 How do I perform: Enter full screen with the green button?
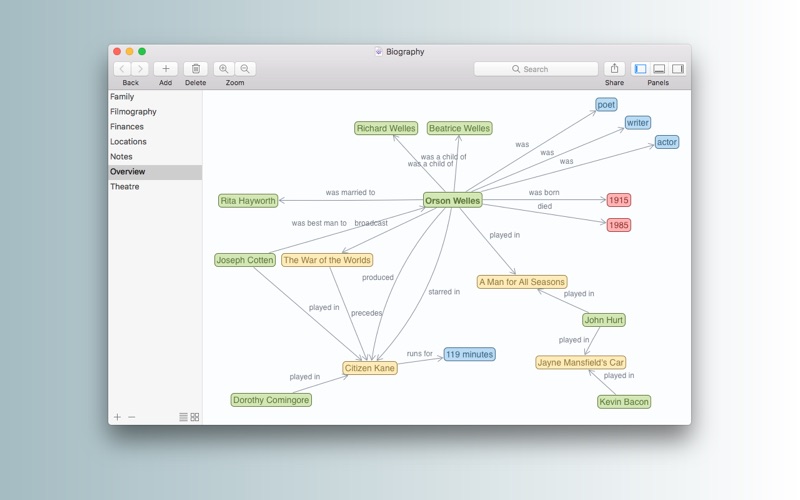(142, 51)
